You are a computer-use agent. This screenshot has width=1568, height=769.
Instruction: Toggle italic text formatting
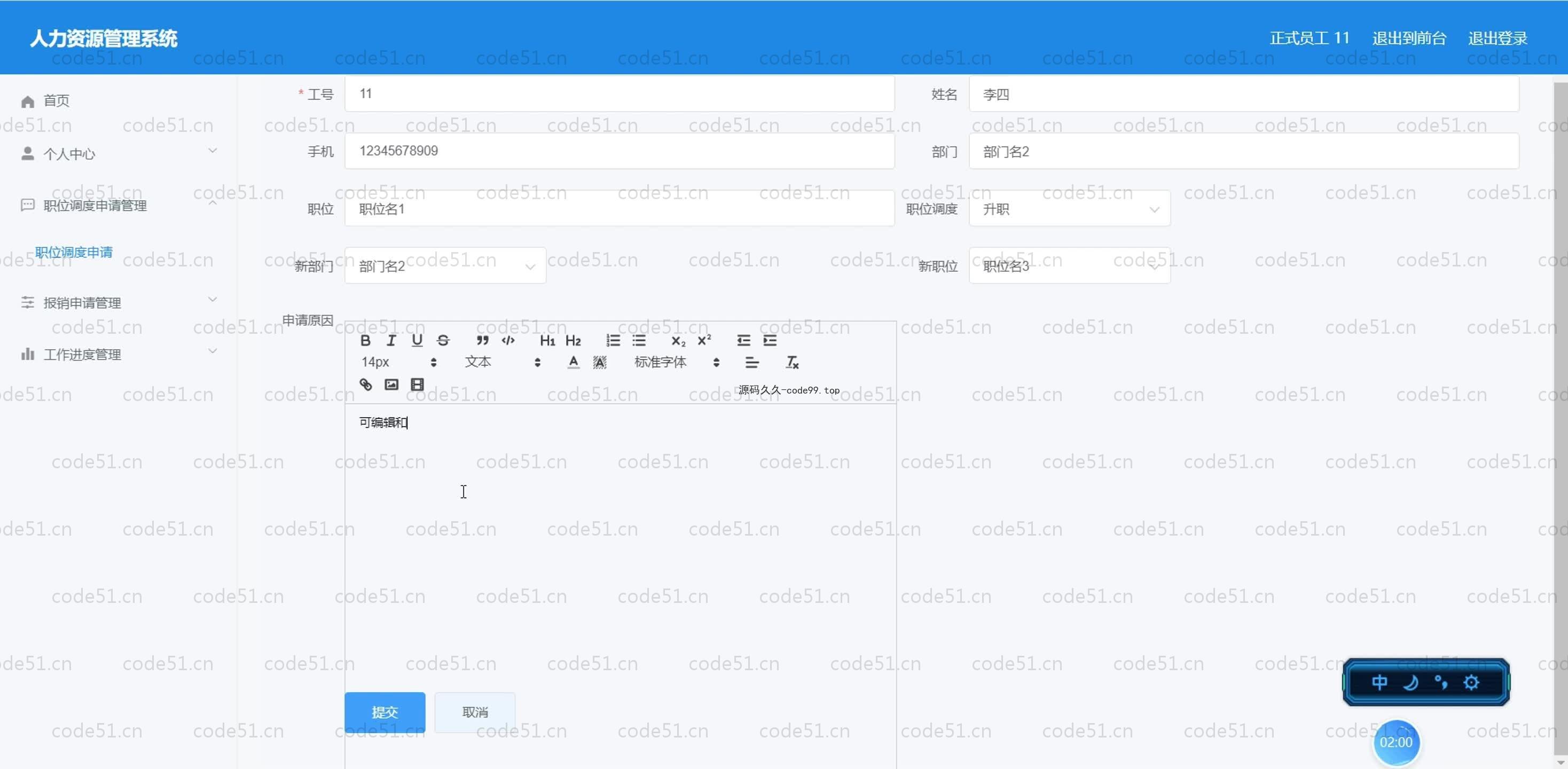point(391,340)
